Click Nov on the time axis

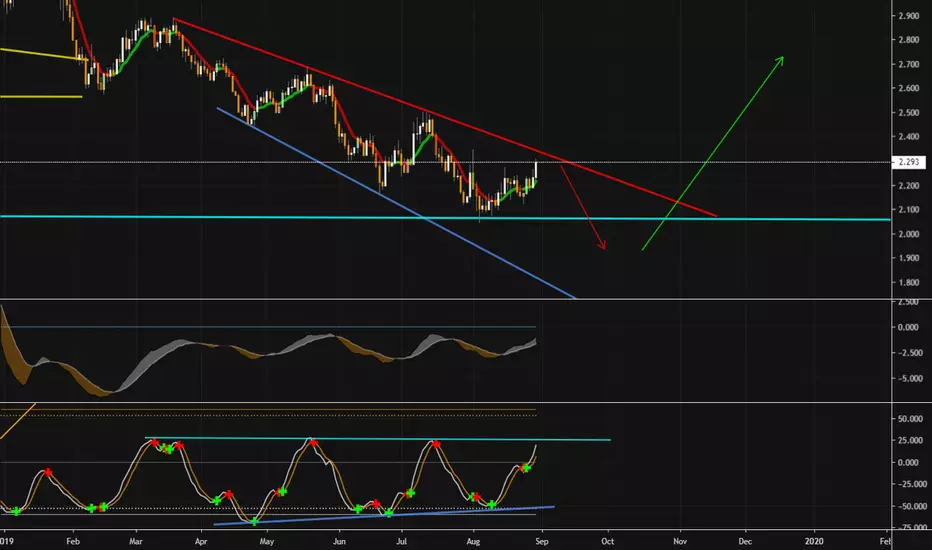coord(680,541)
